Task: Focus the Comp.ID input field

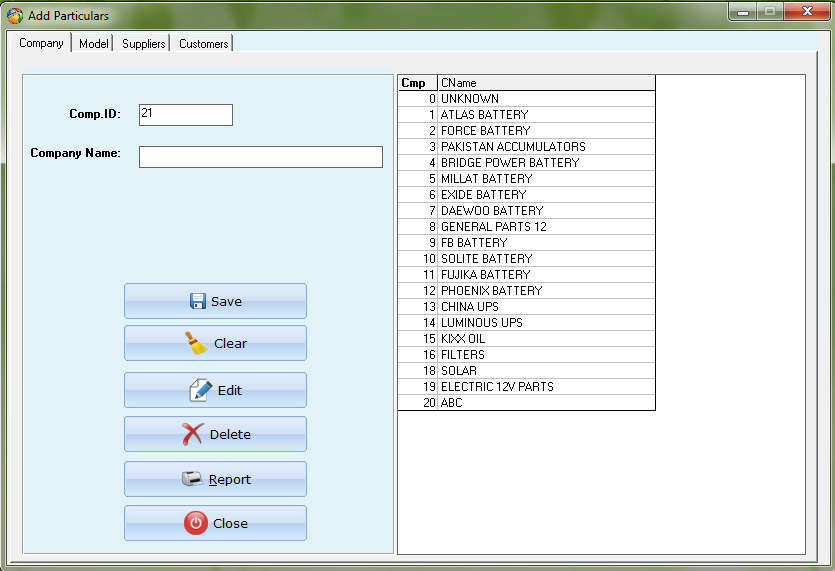Action: (186, 115)
